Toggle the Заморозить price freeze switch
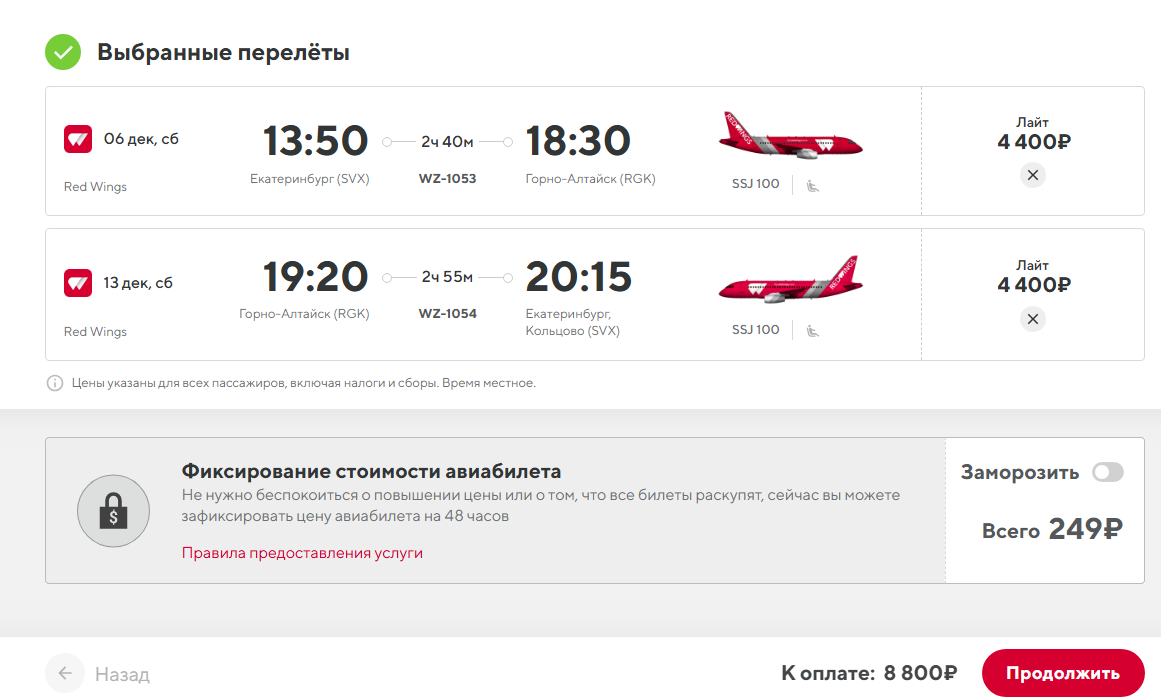This screenshot has height=698, width=1161. [1108, 472]
